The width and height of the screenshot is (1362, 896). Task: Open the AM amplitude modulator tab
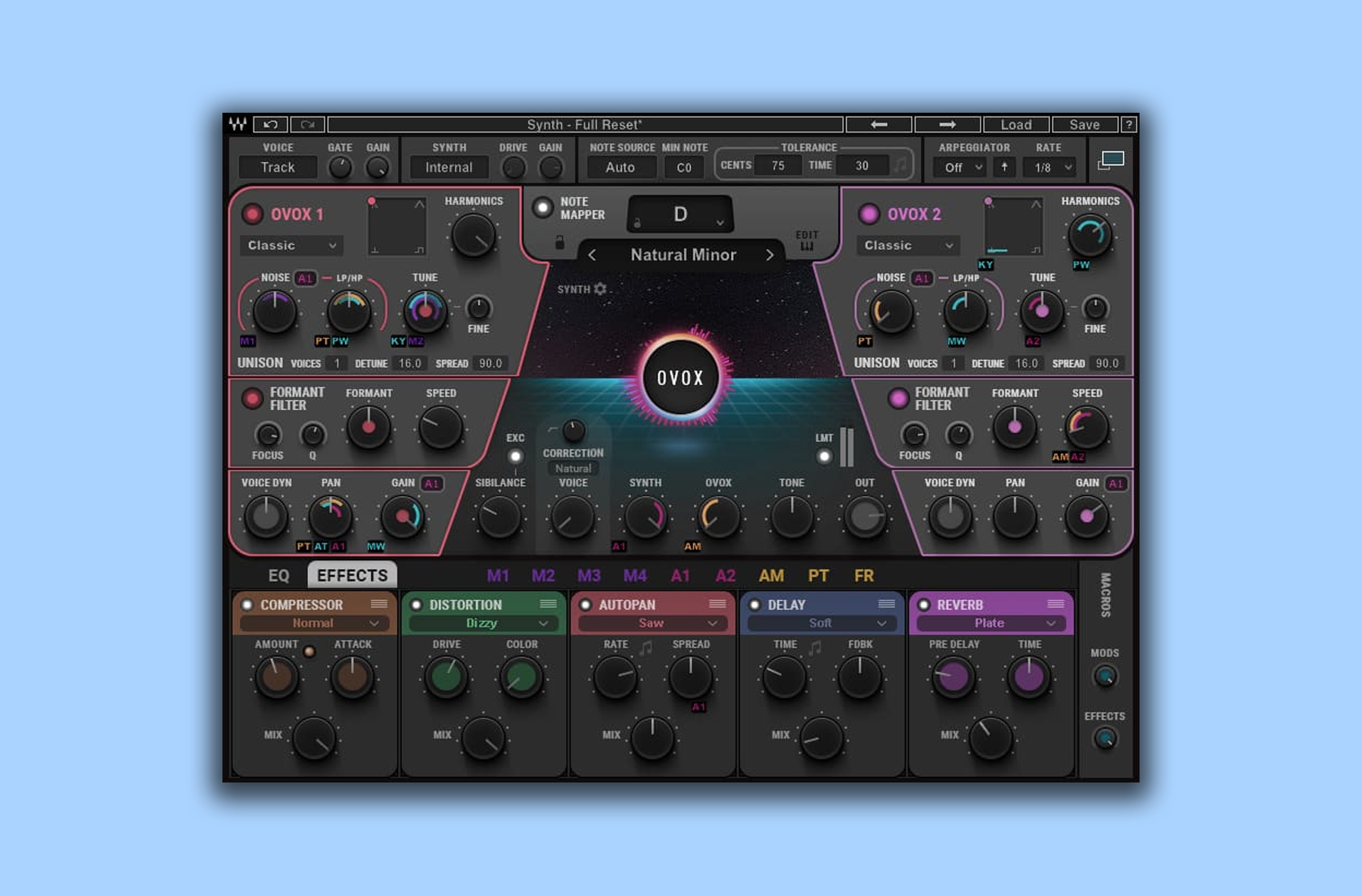coord(771,575)
